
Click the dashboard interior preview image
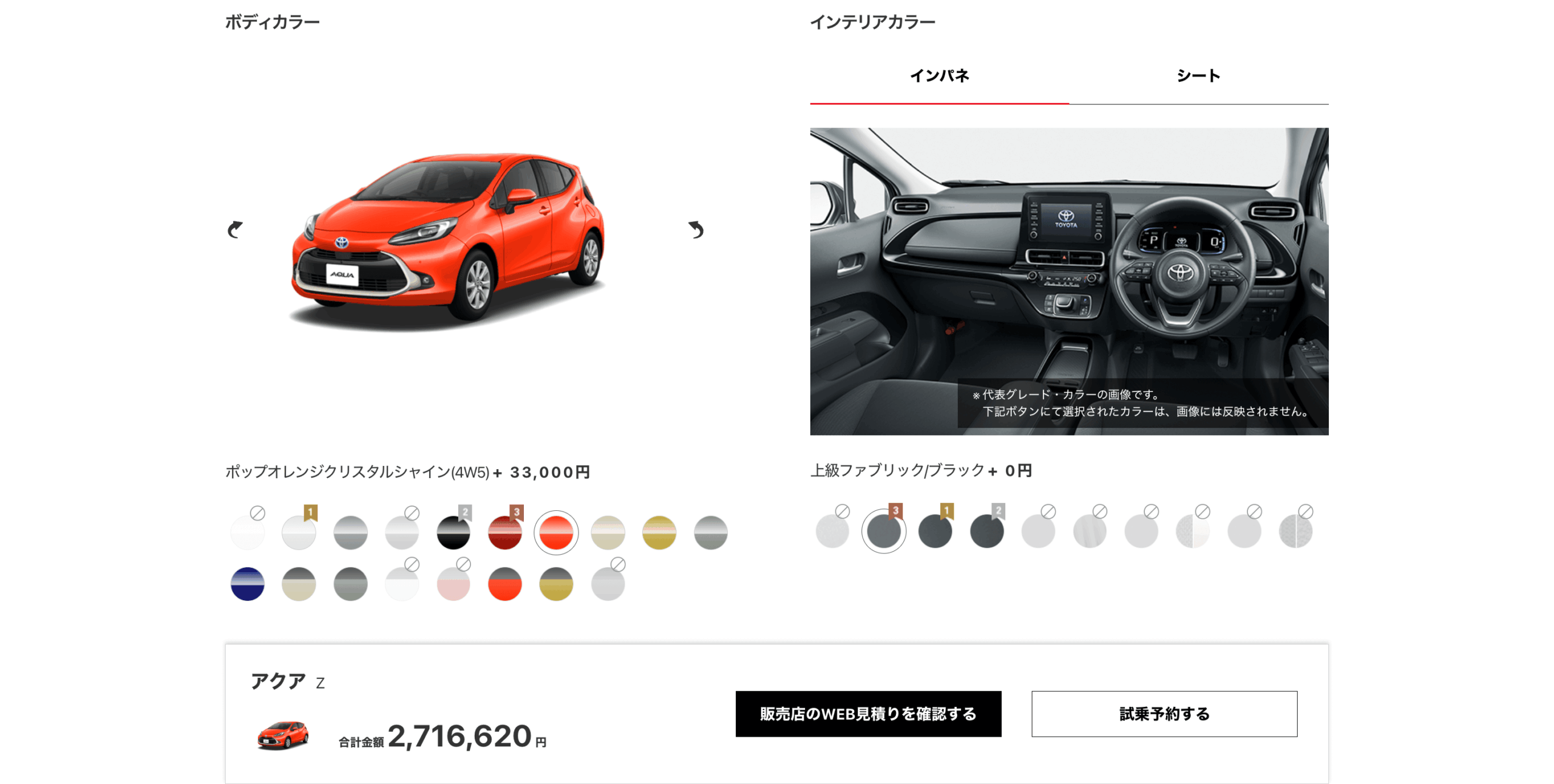(1069, 281)
